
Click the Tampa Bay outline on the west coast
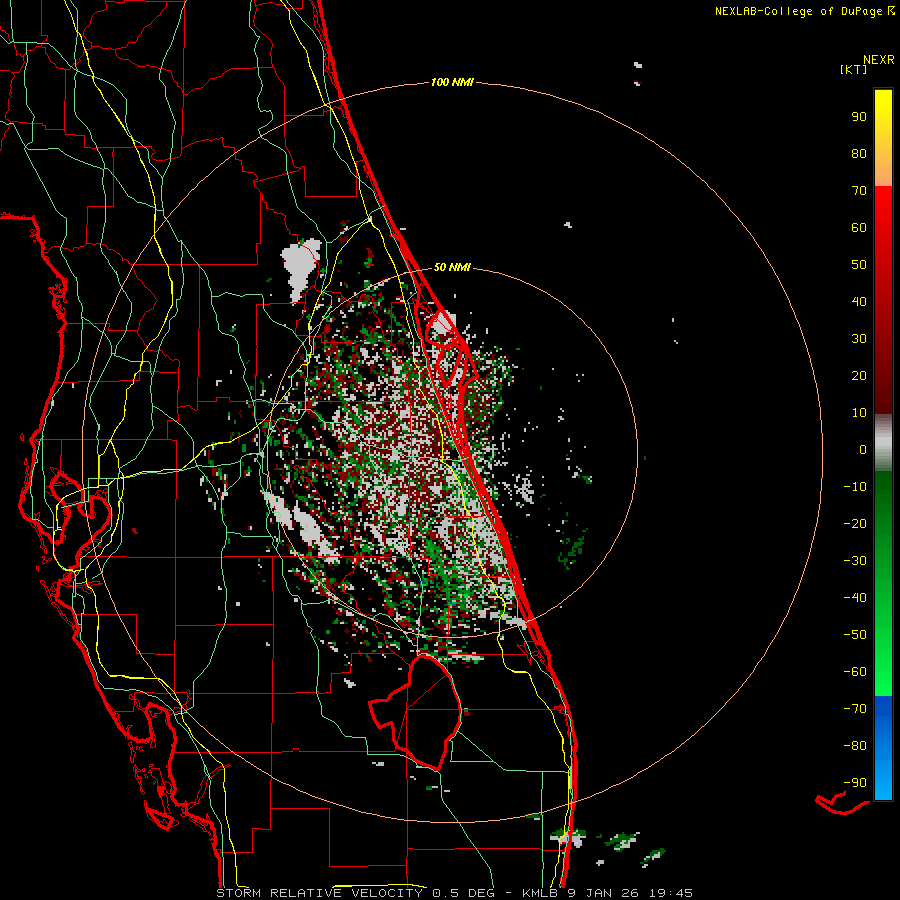coord(80,508)
